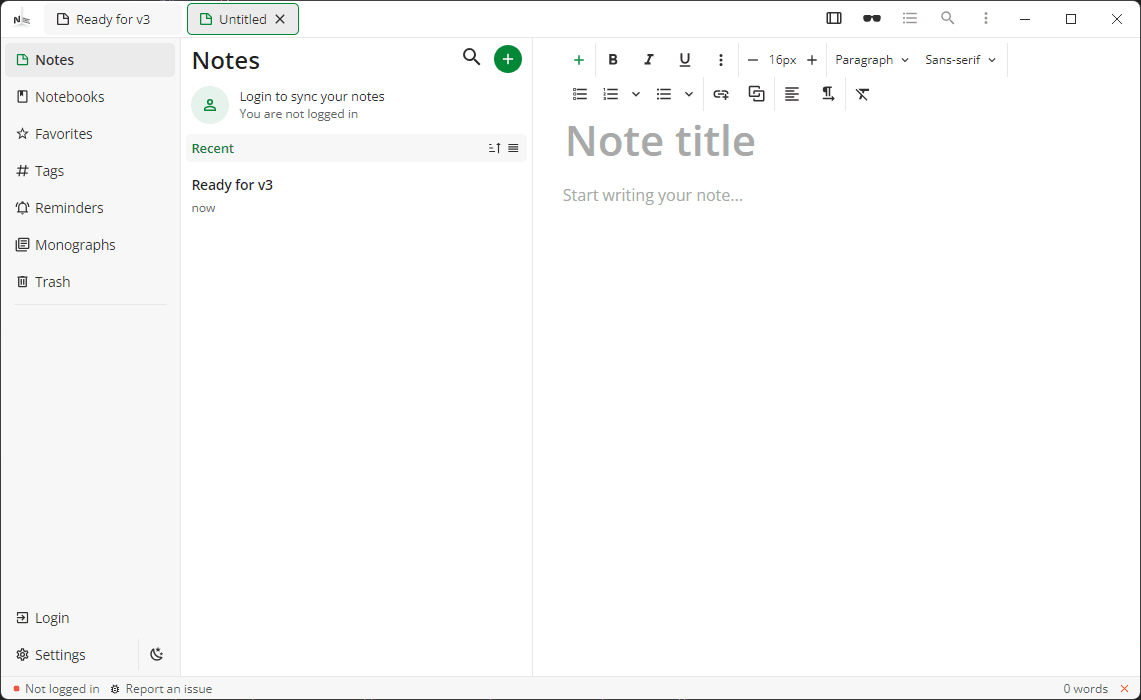Screen dimensions: 1141x700
Task: Toggle underline formatting on
Action: click(x=685, y=59)
